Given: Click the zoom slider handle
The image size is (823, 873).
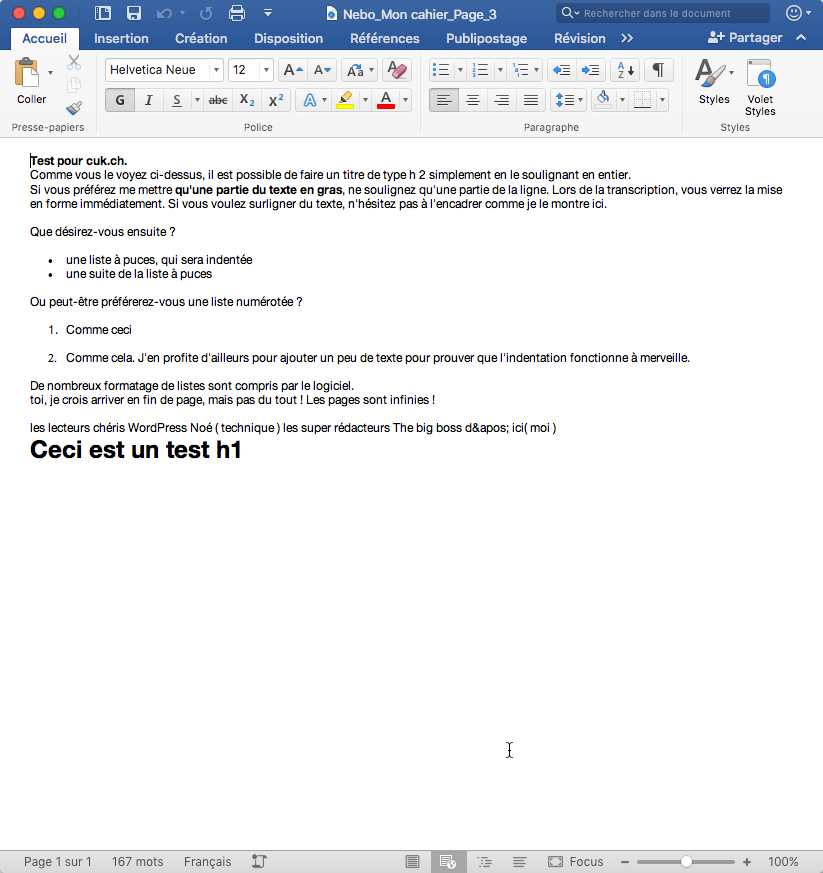Looking at the screenshot, I should 686,862.
